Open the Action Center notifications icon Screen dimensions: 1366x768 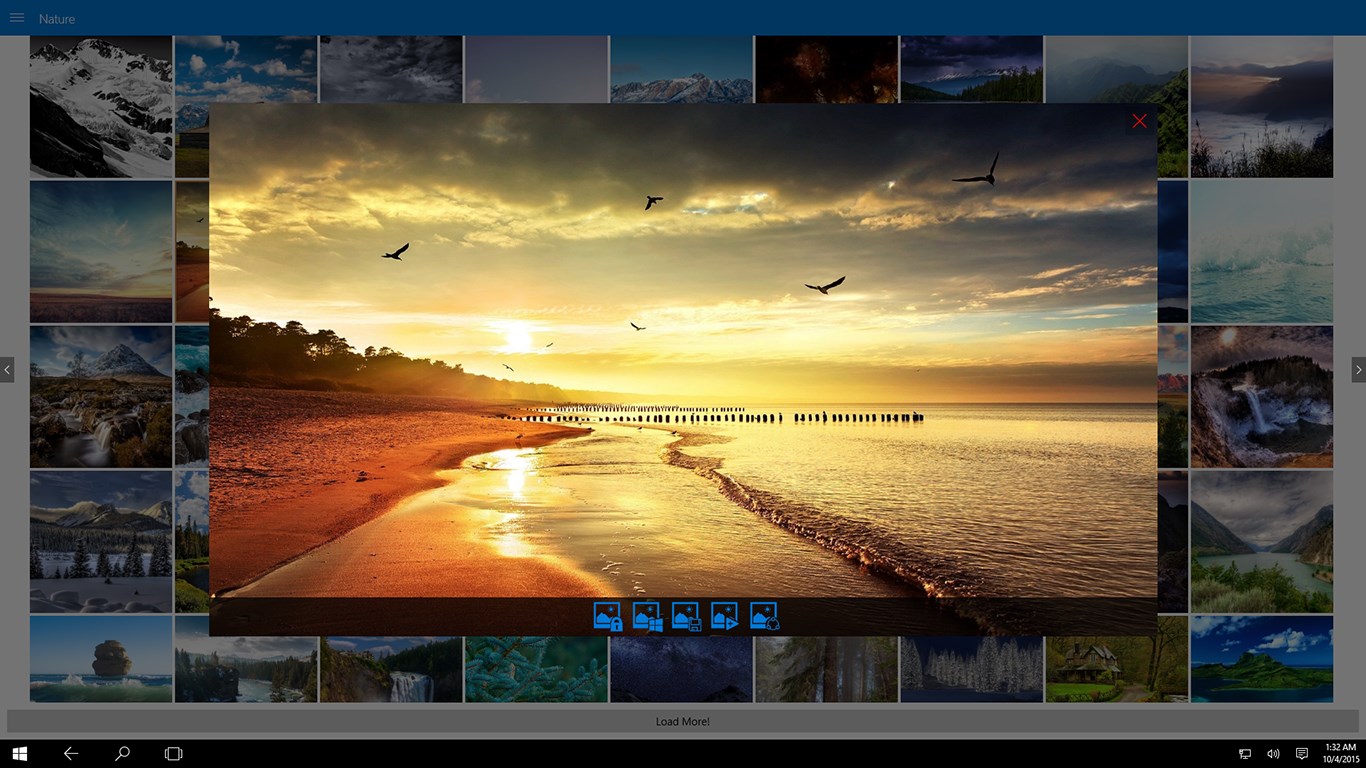1302,753
